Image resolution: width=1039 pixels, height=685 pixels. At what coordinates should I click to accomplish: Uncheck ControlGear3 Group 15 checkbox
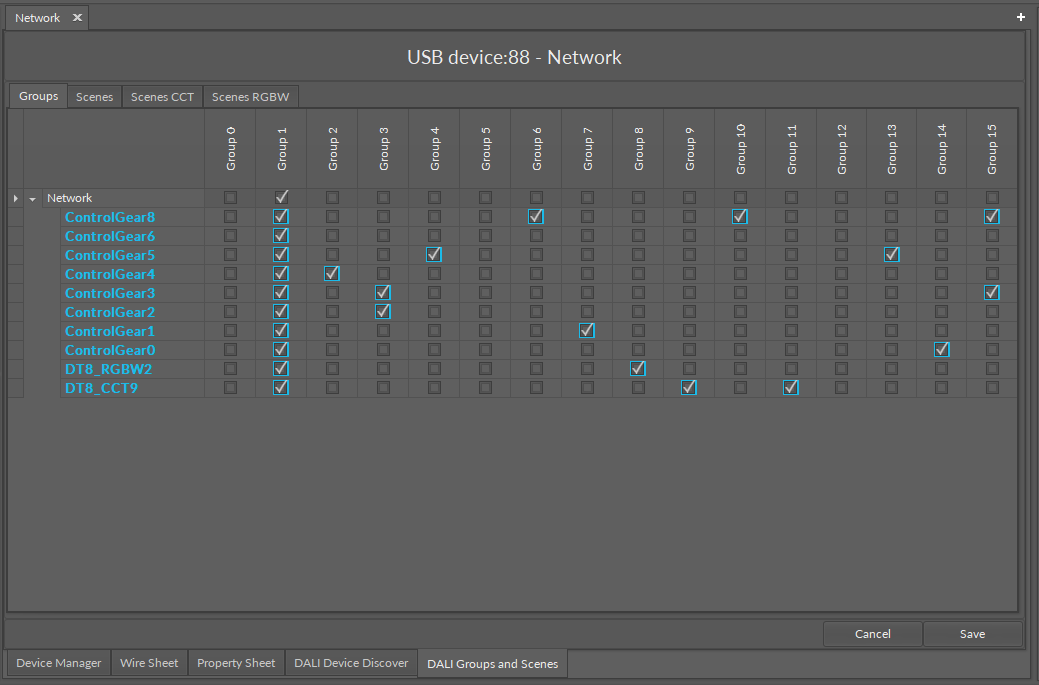pyautogui.click(x=992, y=293)
